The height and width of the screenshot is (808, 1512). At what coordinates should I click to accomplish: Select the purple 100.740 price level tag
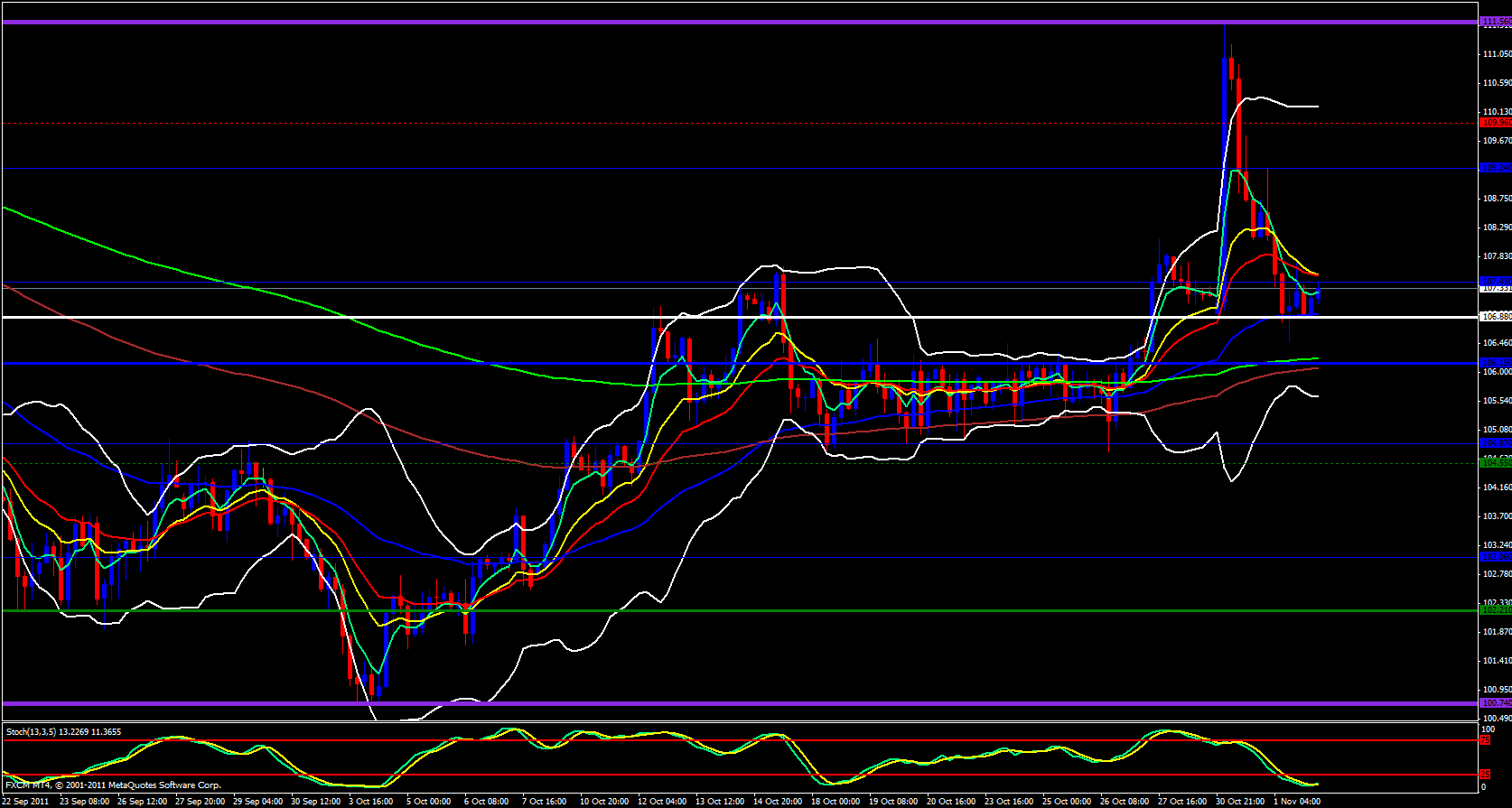pyautogui.click(x=1496, y=703)
